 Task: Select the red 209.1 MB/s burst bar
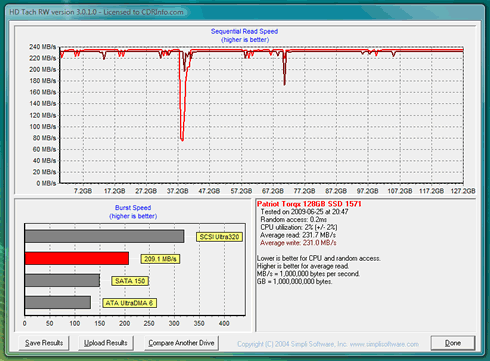click(x=77, y=259)
